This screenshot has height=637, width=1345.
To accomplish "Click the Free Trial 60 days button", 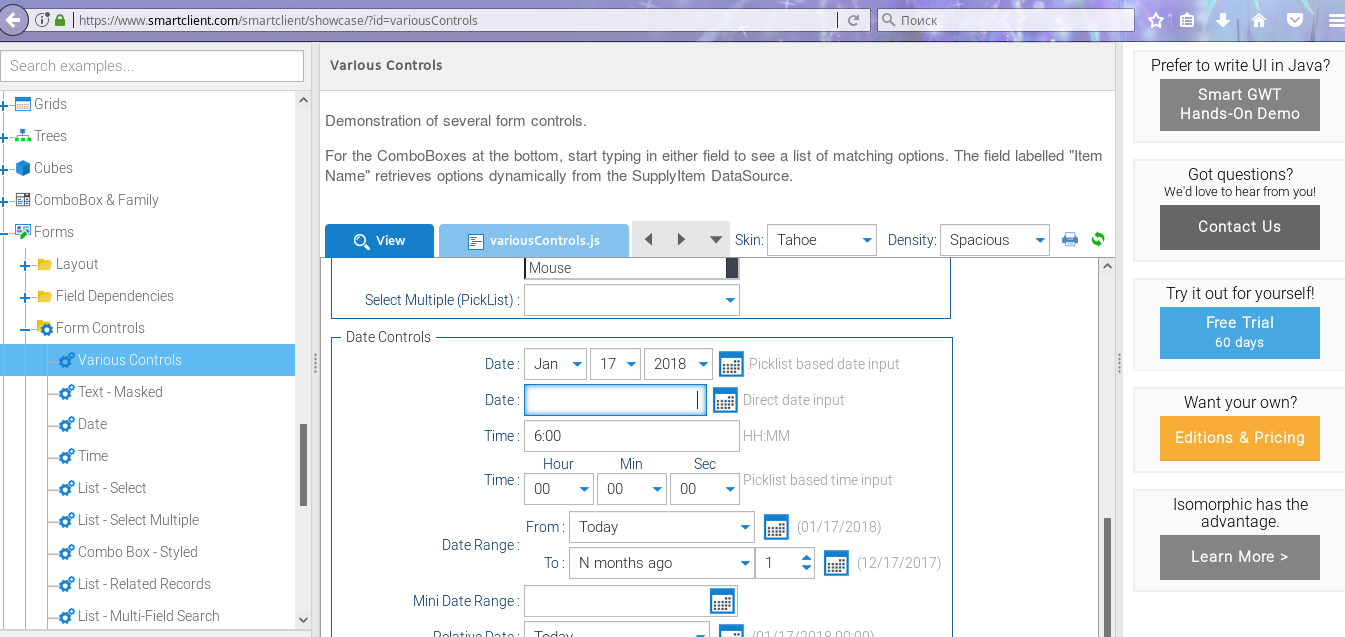I will (1239, 332).
